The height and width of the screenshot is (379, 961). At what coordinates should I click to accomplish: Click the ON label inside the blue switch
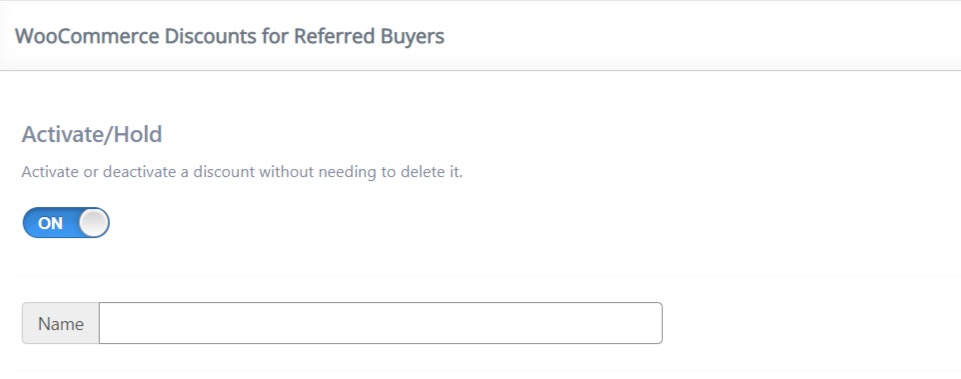(x=50, y=223)
